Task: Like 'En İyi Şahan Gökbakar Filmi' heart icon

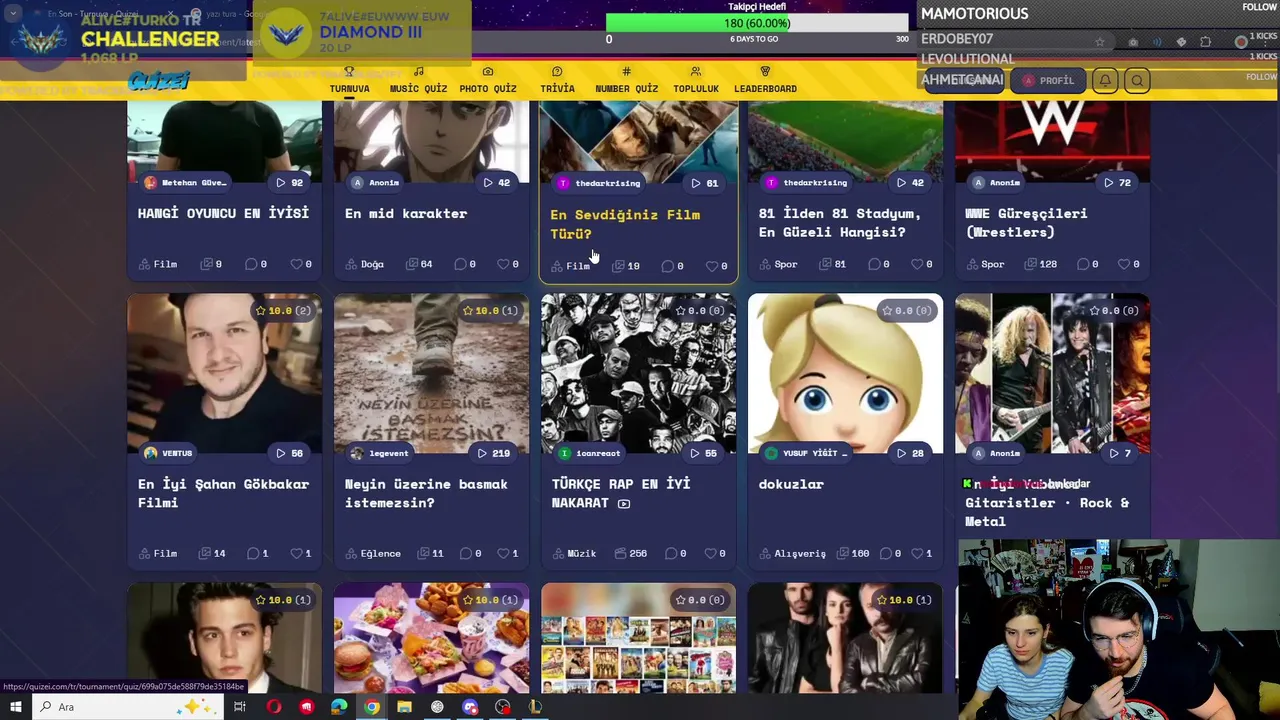Action: [x=296, y=553]
